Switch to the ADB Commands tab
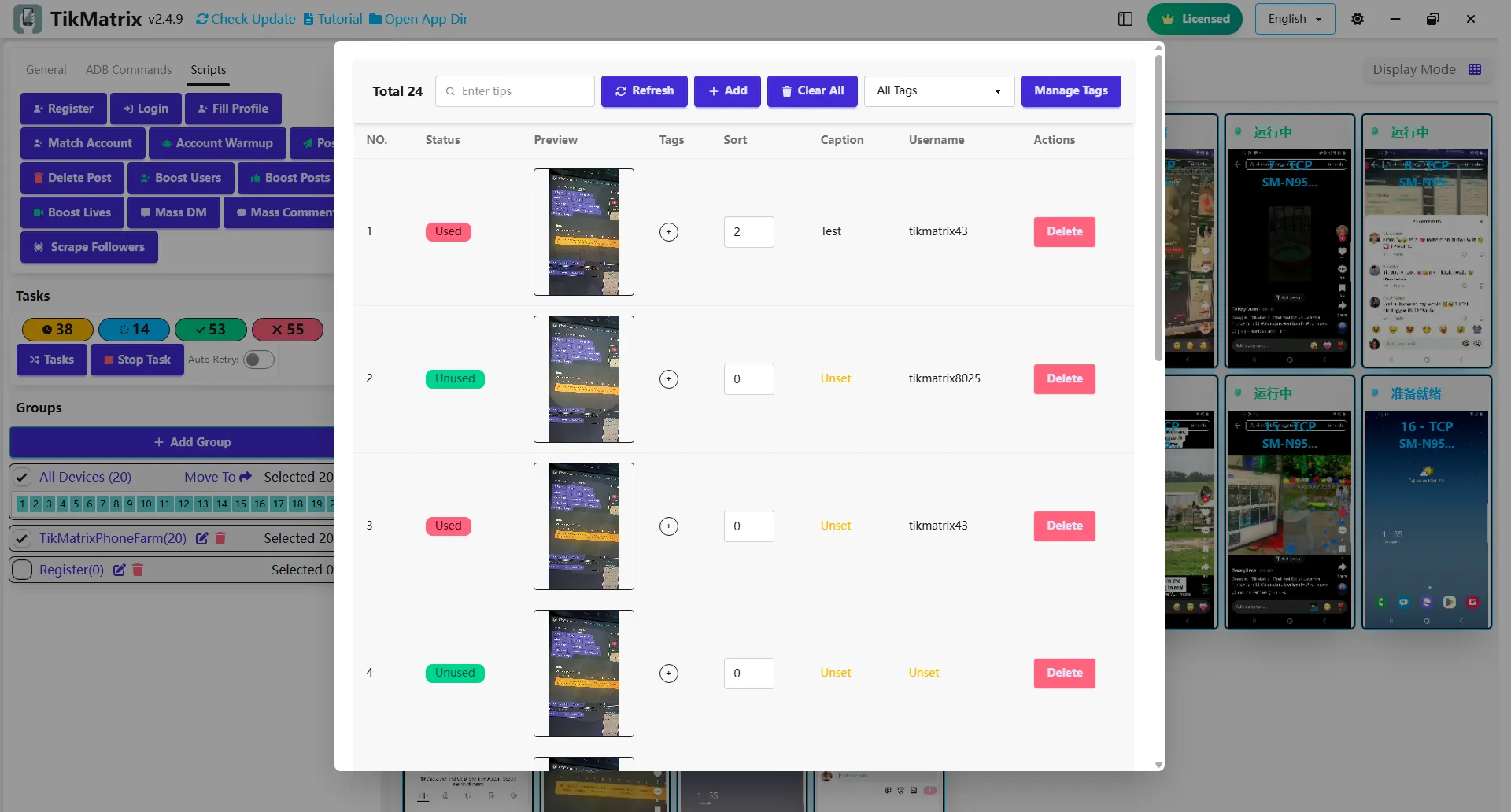 128,70
